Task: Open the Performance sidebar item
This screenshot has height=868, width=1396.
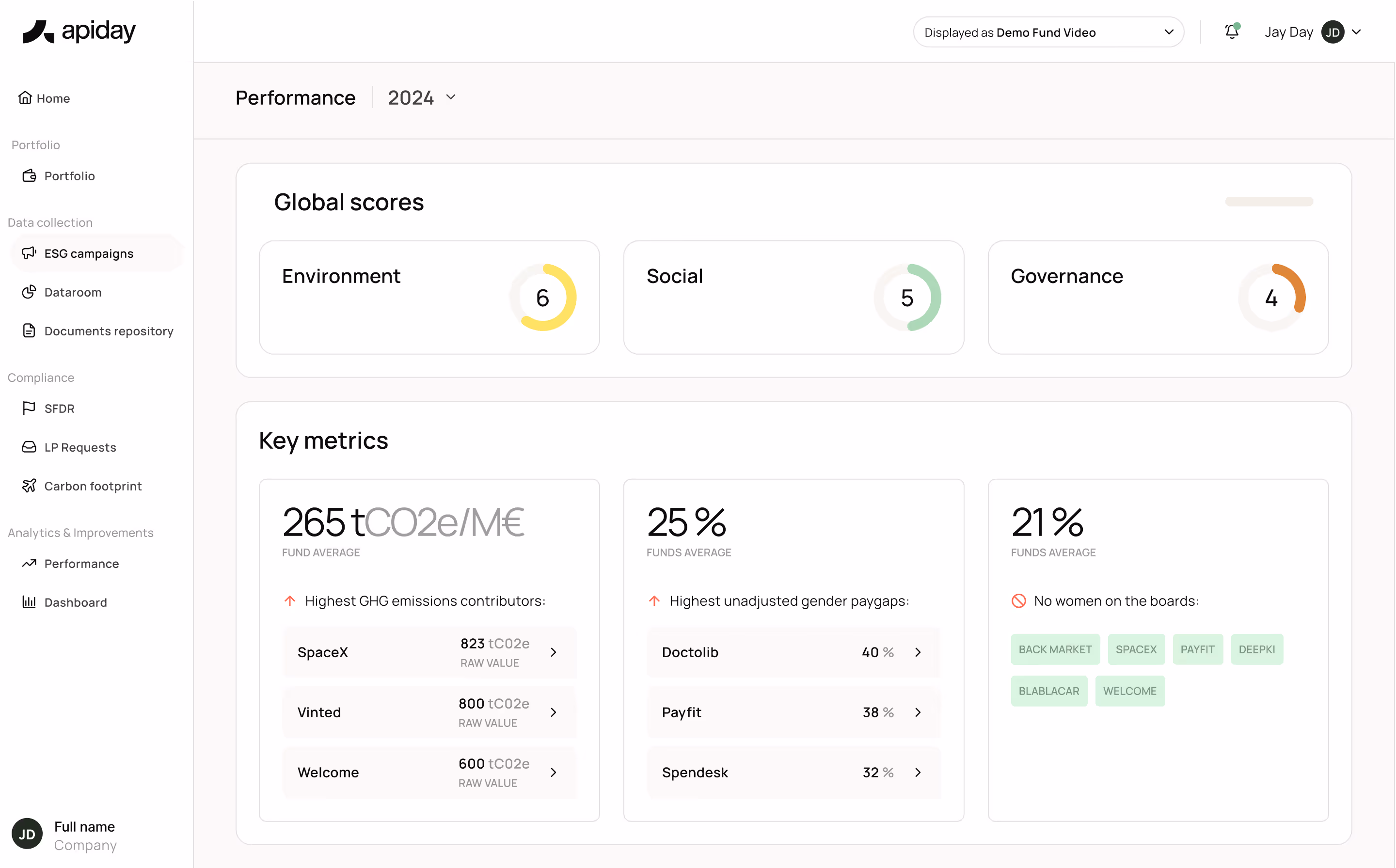Action: (x=81, y=564)
